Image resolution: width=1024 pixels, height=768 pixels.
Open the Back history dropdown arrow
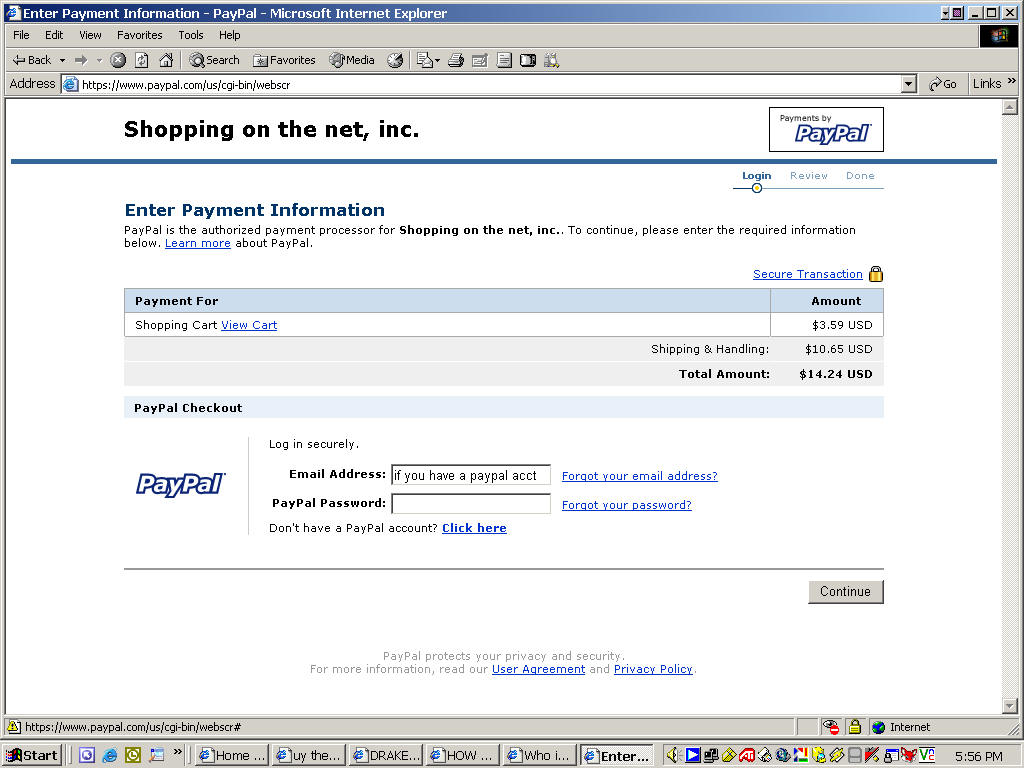63,61
